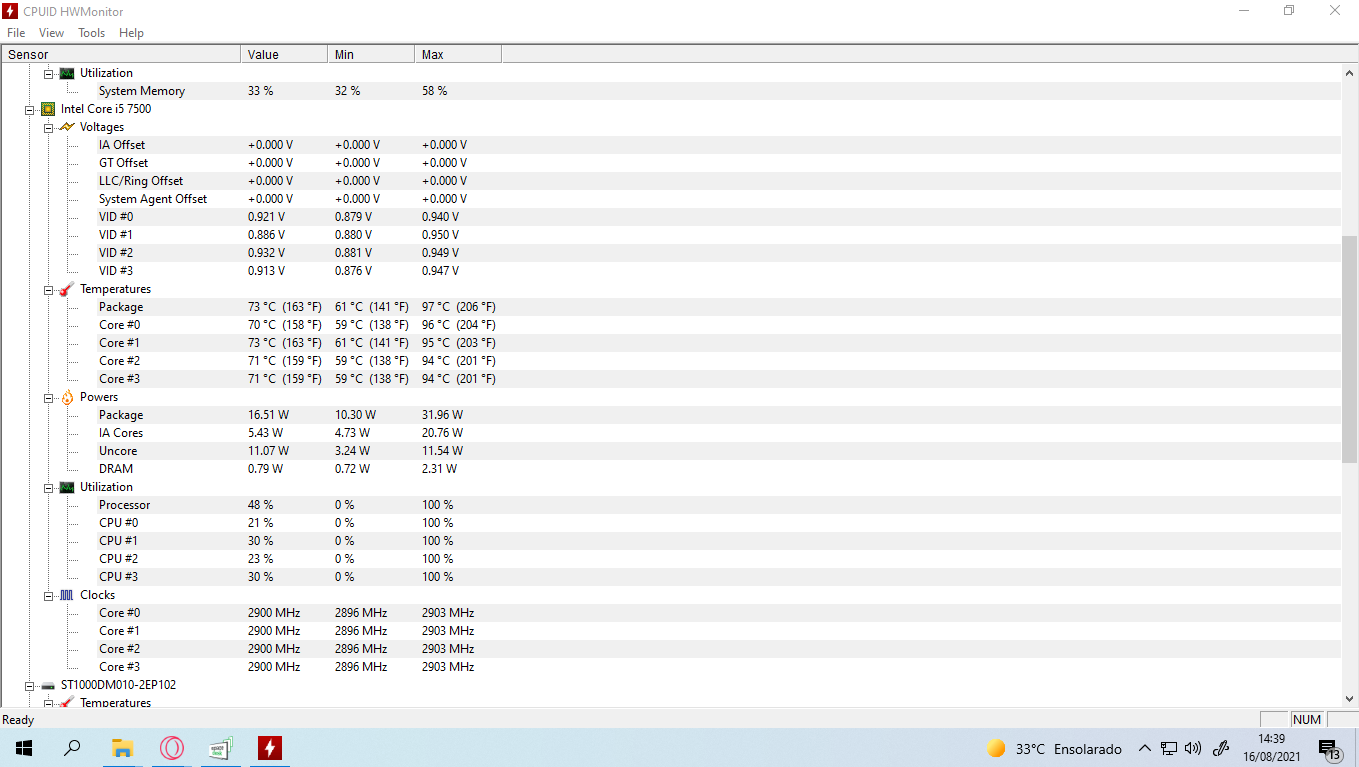Collapse the CPU Temperatures group

49,289
